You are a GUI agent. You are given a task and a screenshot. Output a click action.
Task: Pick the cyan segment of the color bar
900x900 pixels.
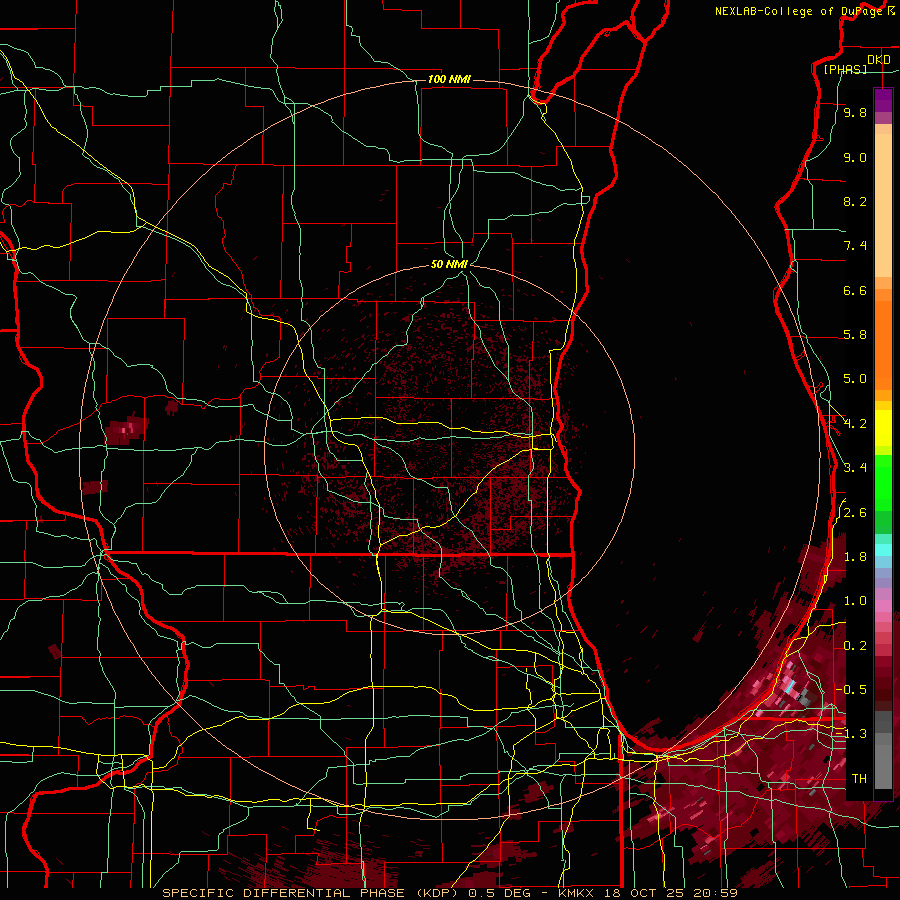pyautogui.click(x=883, y=549)
